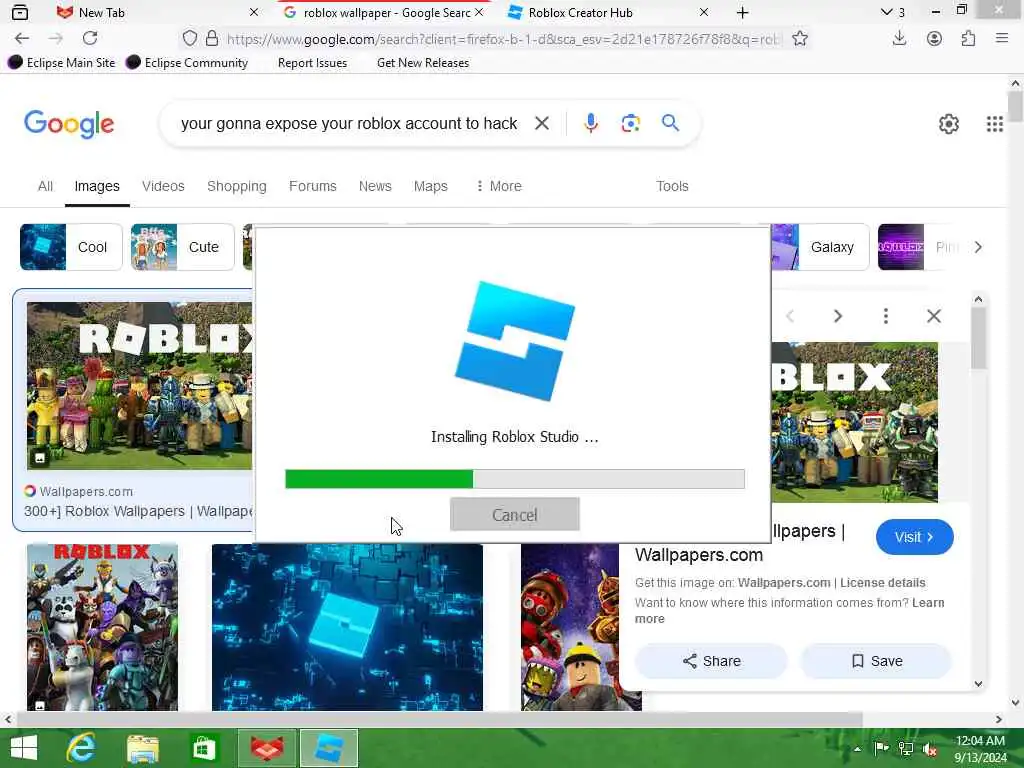Cancel the Roblox Studio installation

pyautogui.click(x=515, y=515)
